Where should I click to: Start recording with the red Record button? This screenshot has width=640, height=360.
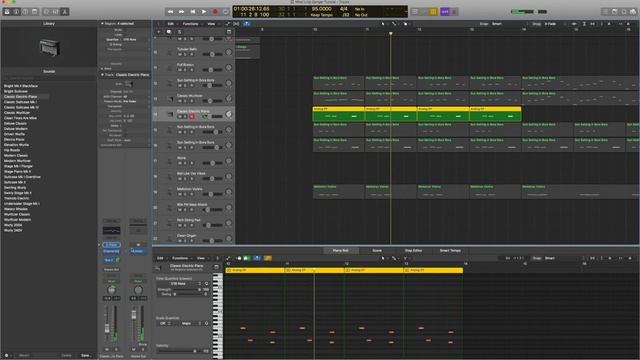point(215,12)
